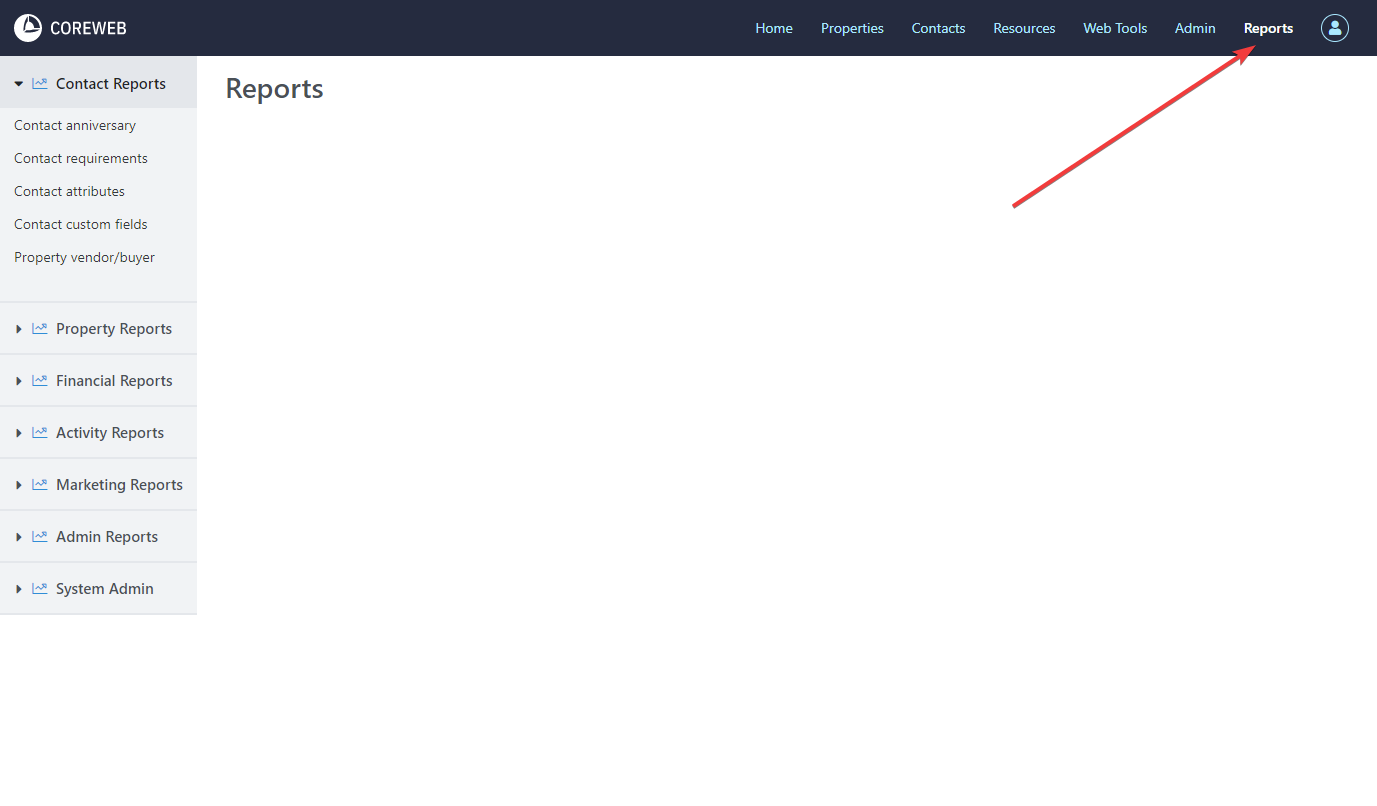Open the Contact anniversary report
This screenshot has width=1377, height=806.
tap(75, 126)
